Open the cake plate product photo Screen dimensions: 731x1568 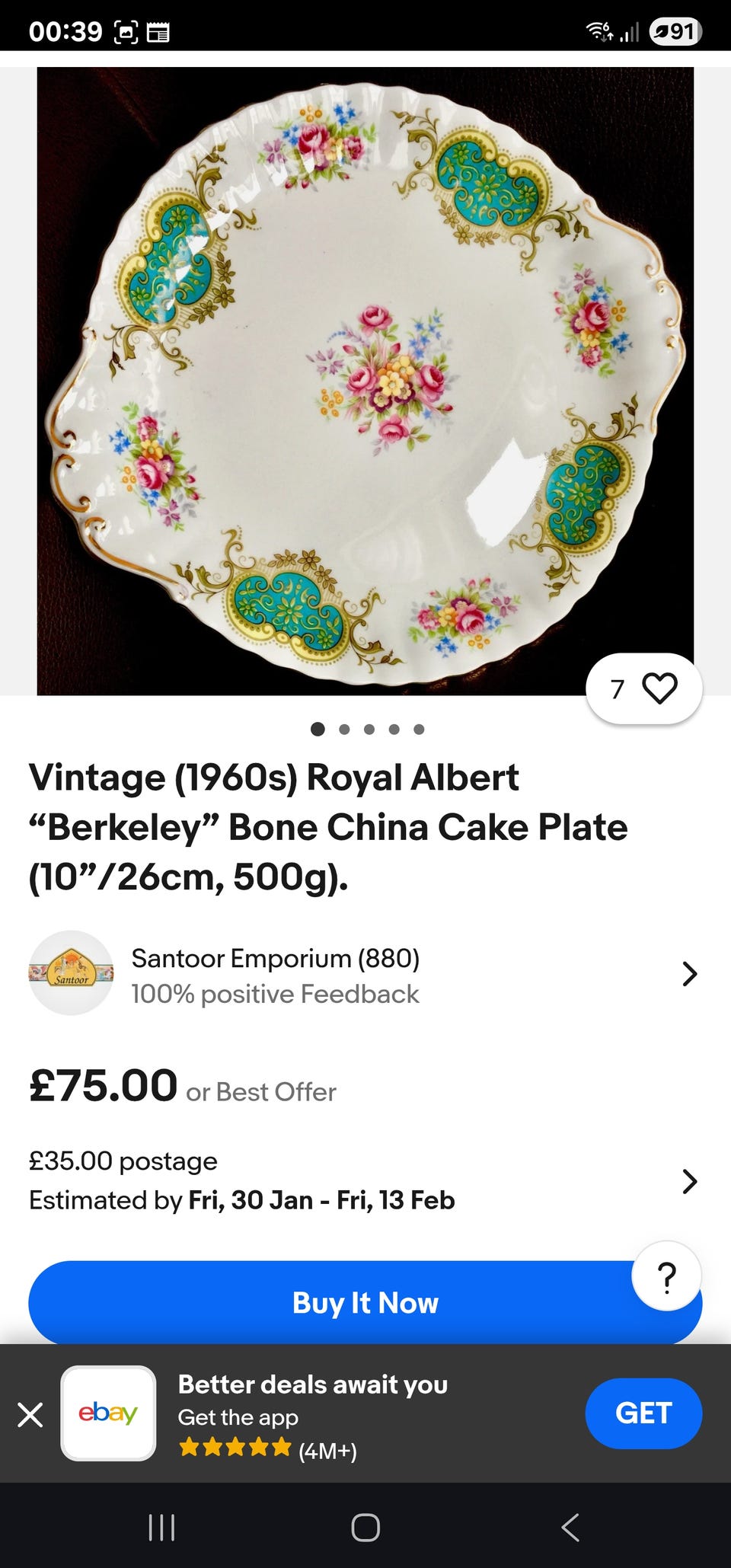(365, 381)
